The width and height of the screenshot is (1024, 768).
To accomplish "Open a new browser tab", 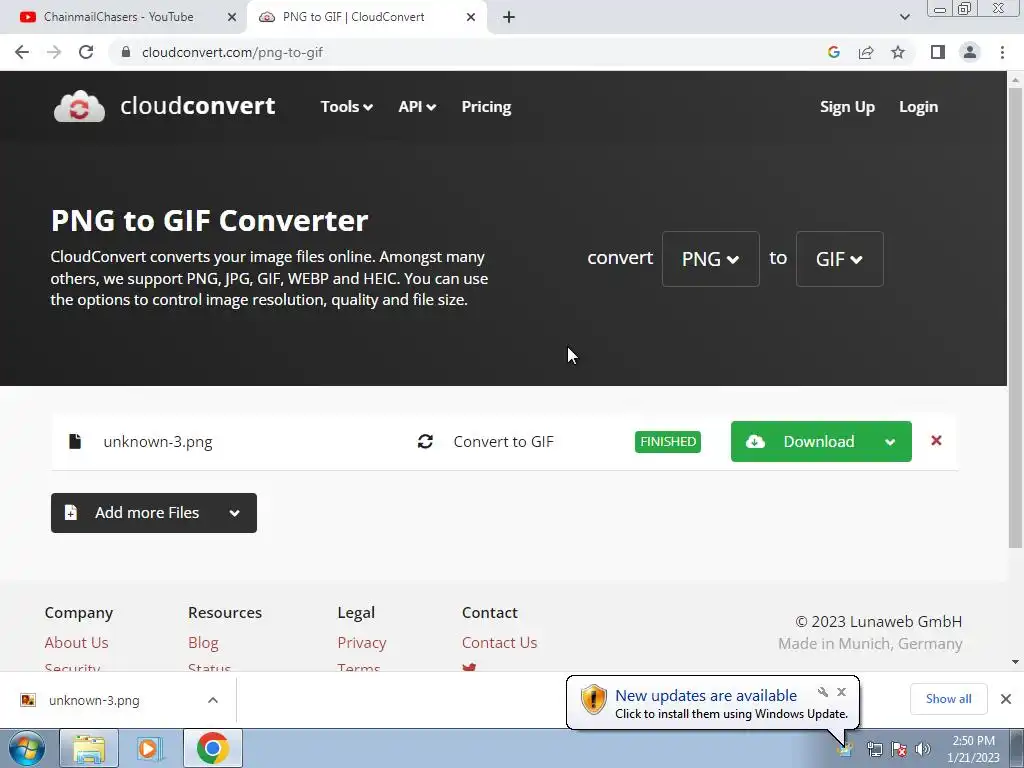I will pyautogui.click(x=509, y=17).
